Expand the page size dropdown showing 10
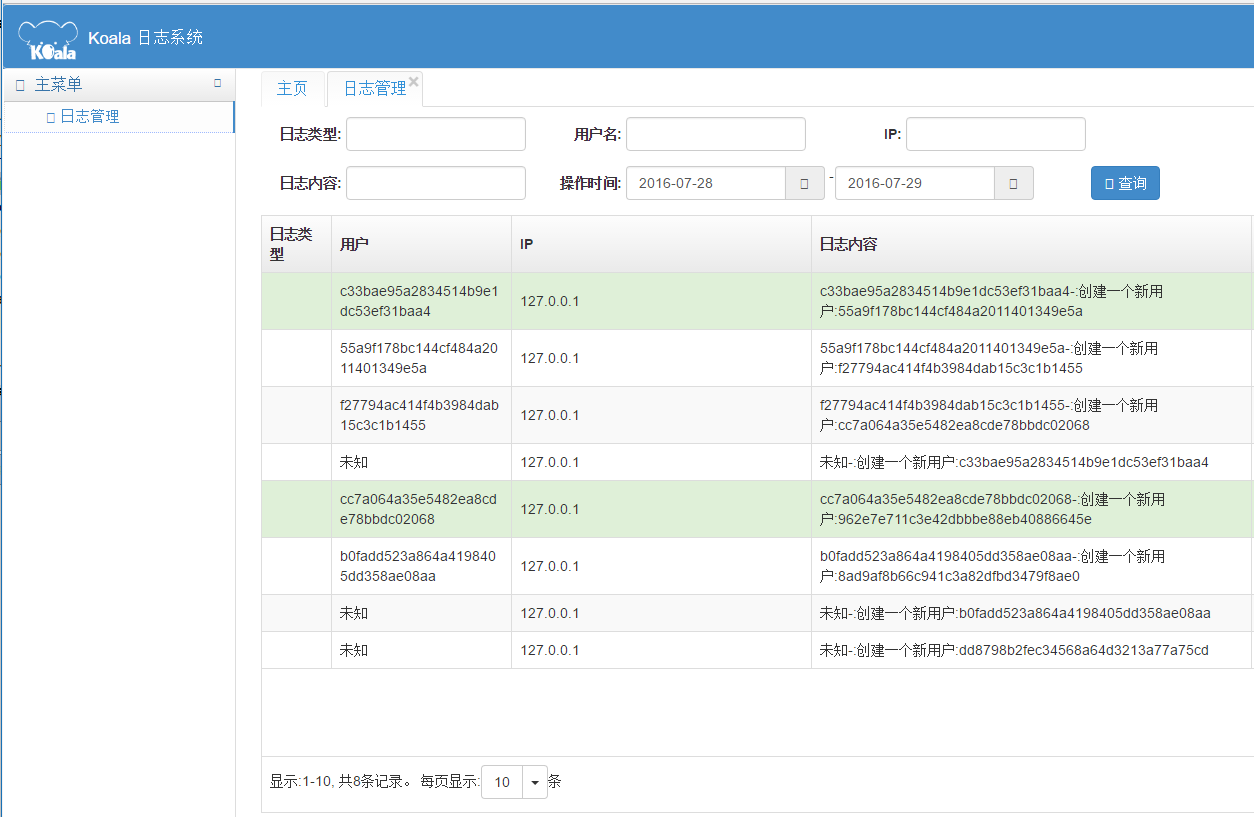The width and height of the screenshot is (1254, 817). coord(535,782)
